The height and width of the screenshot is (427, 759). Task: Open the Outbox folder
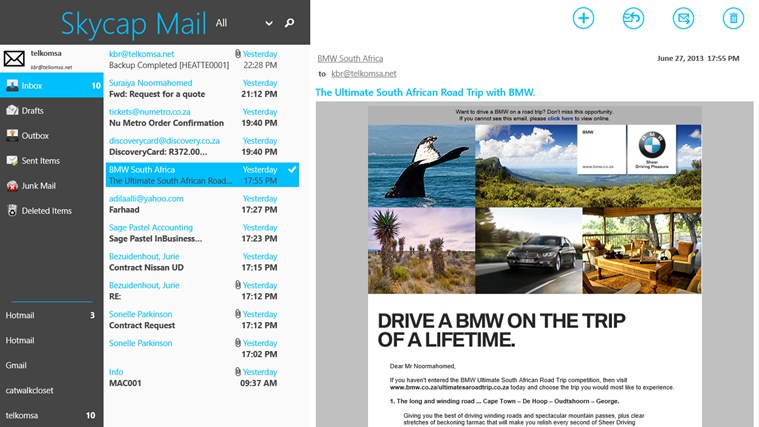click(35, 135)
